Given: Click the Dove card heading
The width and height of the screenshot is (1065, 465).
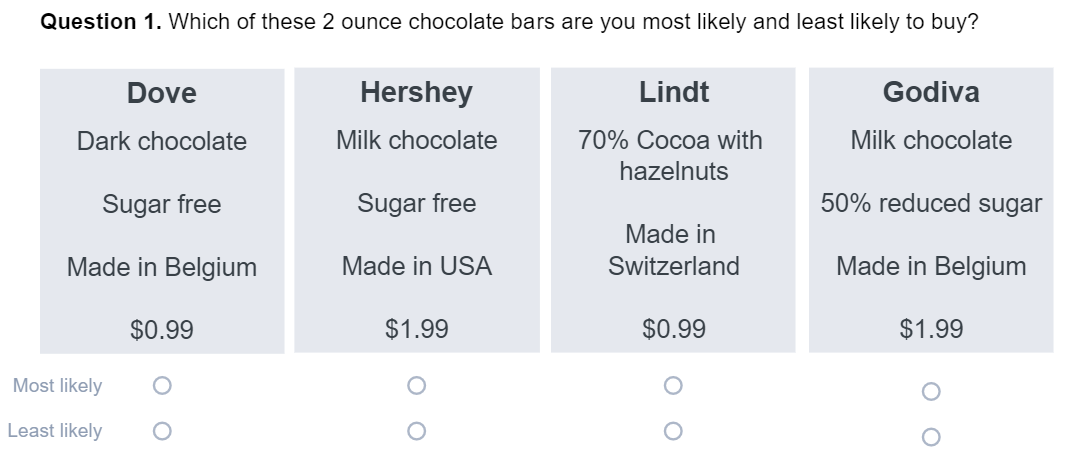Looking at the screenshot, I should 162,93.
